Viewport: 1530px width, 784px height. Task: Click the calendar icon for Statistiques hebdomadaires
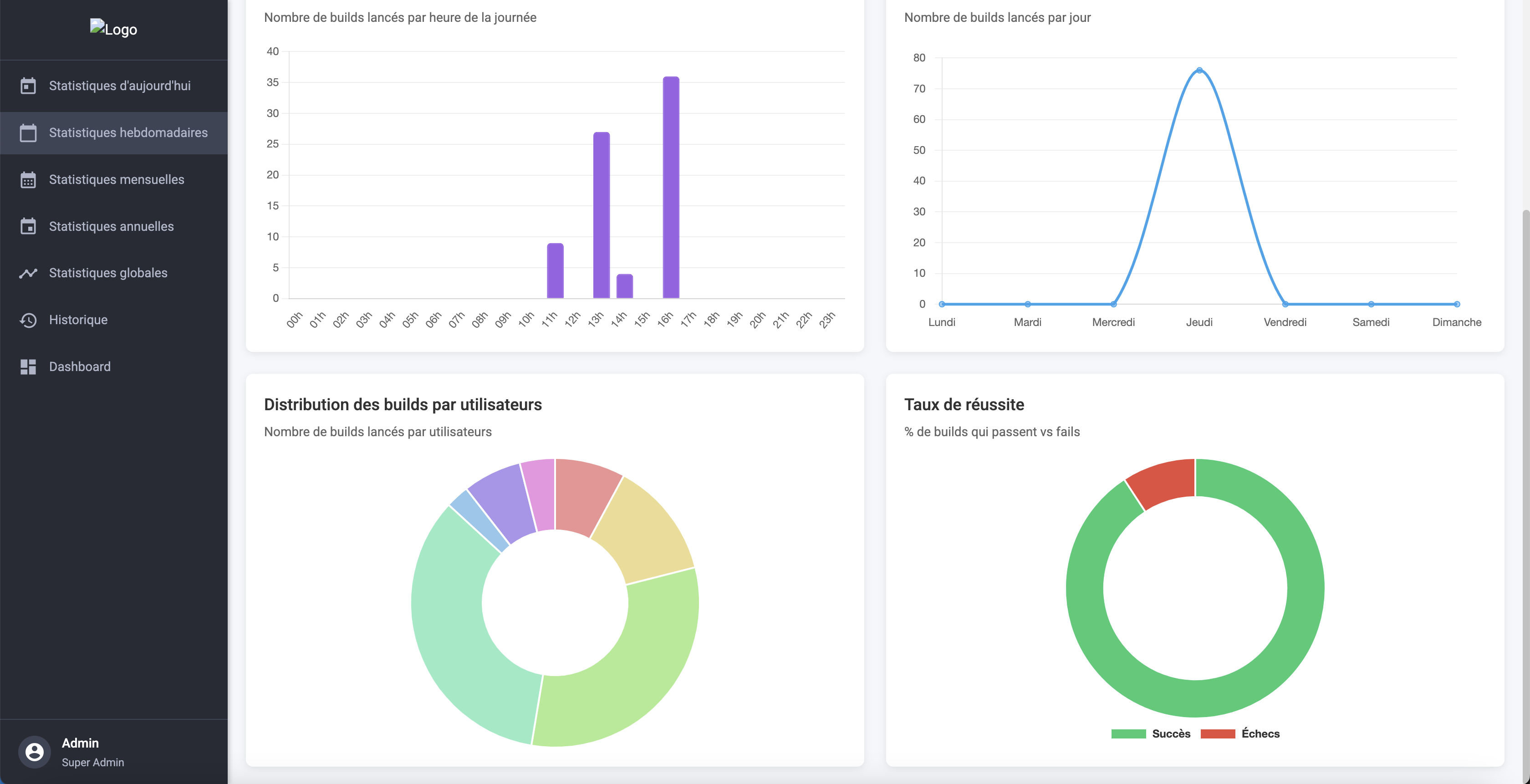(28, 133)
